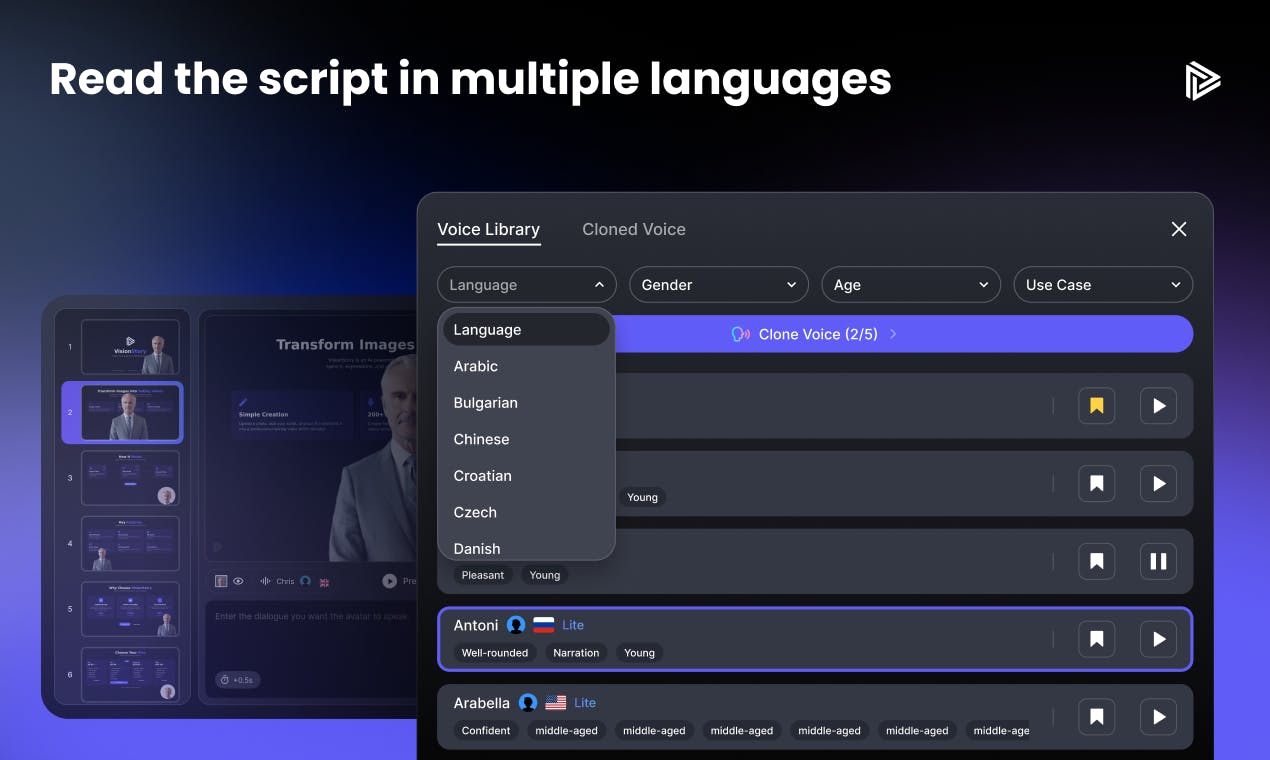Expand the Age filter dropdown

point(911,285)
